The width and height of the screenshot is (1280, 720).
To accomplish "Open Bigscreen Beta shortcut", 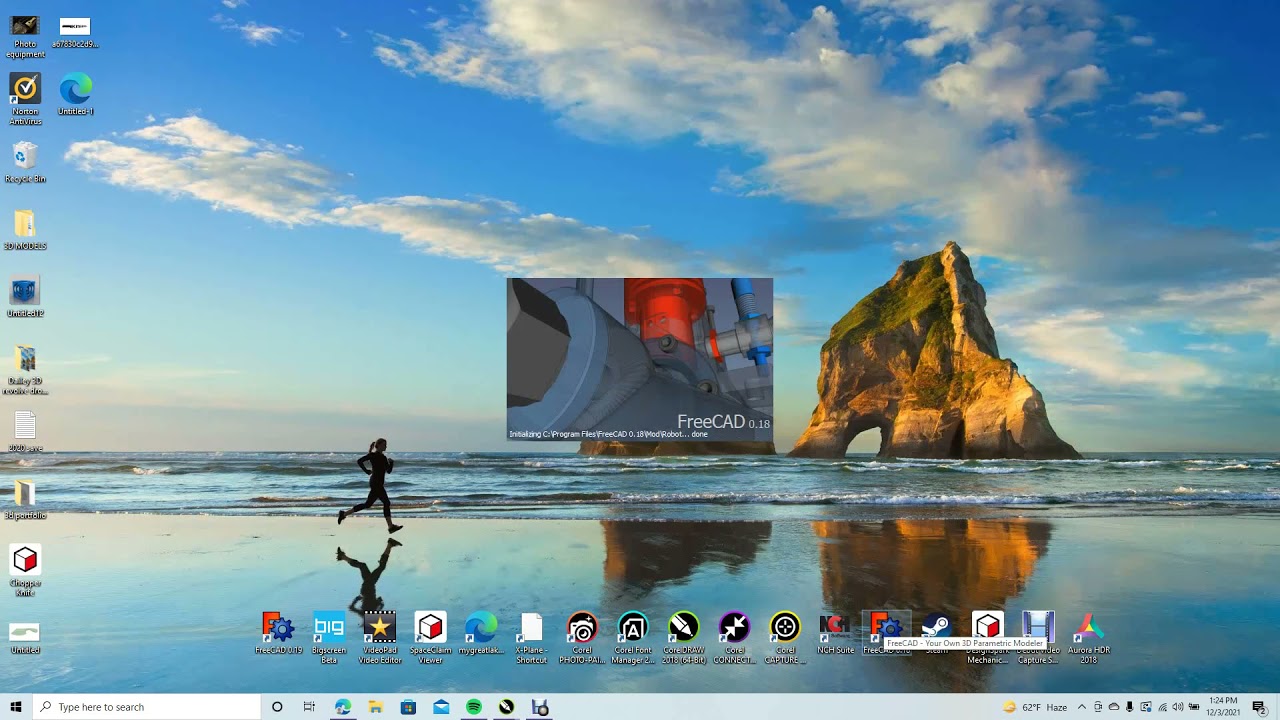I will 329,637.
